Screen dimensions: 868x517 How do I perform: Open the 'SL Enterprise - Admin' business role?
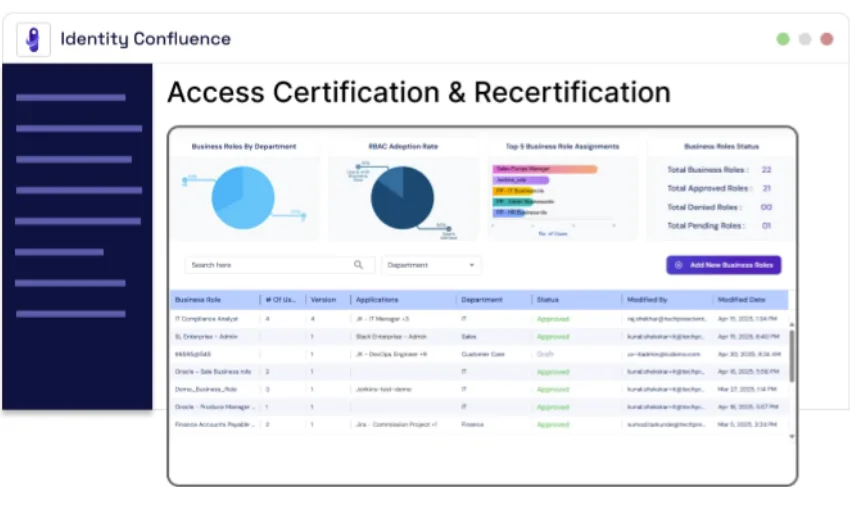(206, 337)
